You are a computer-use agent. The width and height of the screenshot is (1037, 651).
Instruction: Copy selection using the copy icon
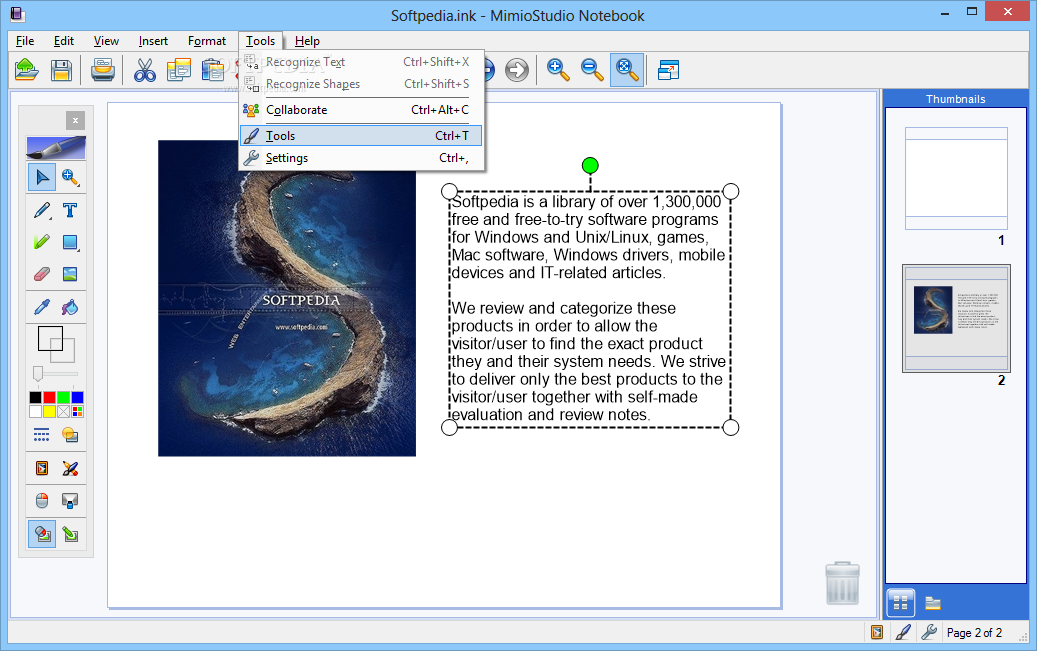pyautogui.click(x=179, y=69)
